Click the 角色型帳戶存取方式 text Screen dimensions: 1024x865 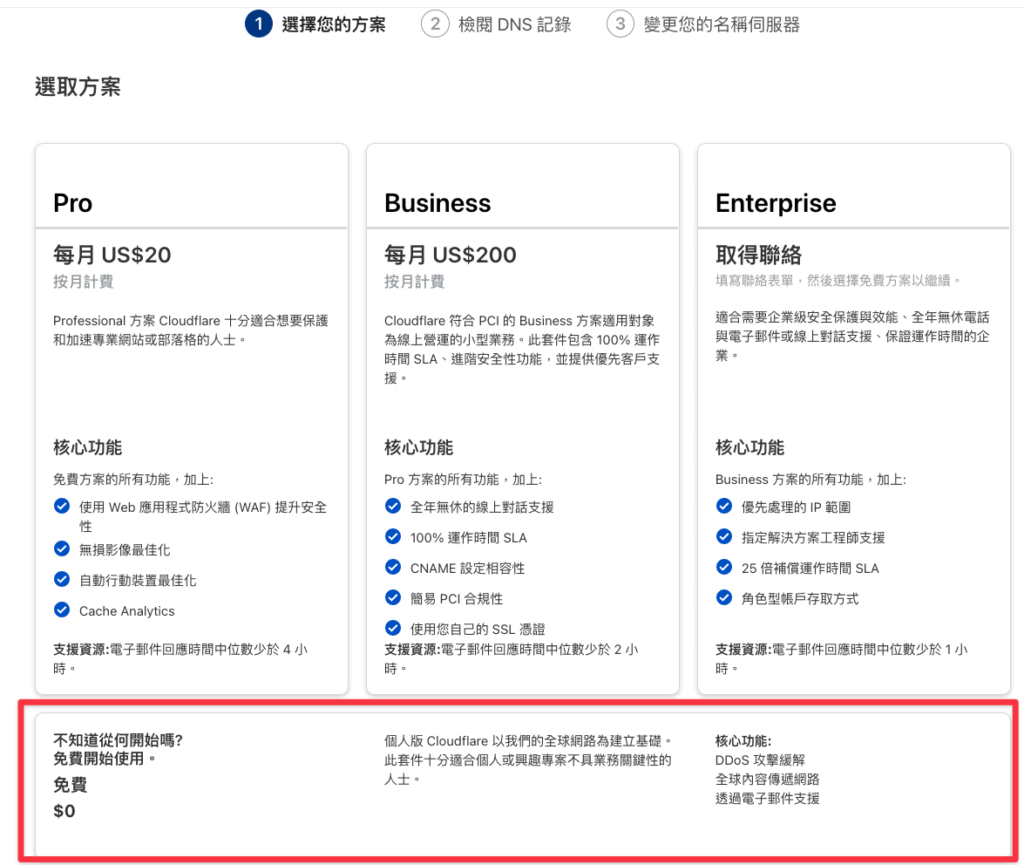800,599
